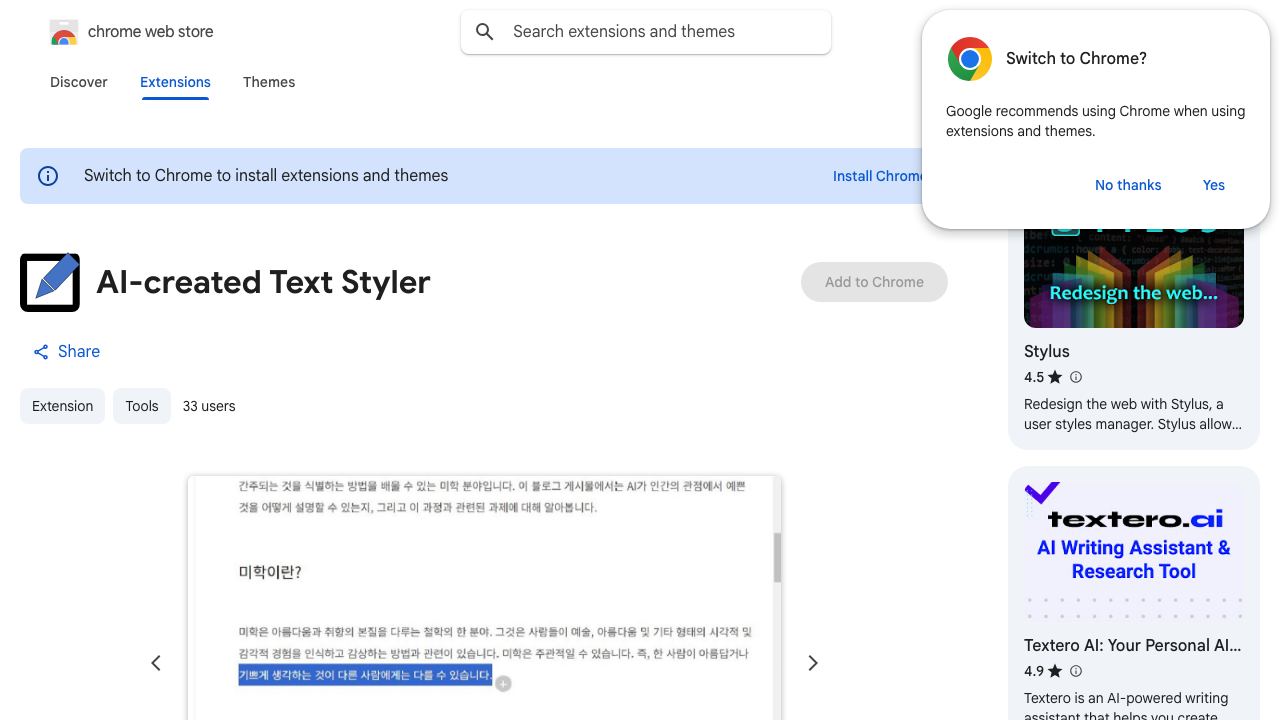The image size is (1280, 720).
Task: Click the Chrome logo in the popup
Action: (x=970, y=59)
